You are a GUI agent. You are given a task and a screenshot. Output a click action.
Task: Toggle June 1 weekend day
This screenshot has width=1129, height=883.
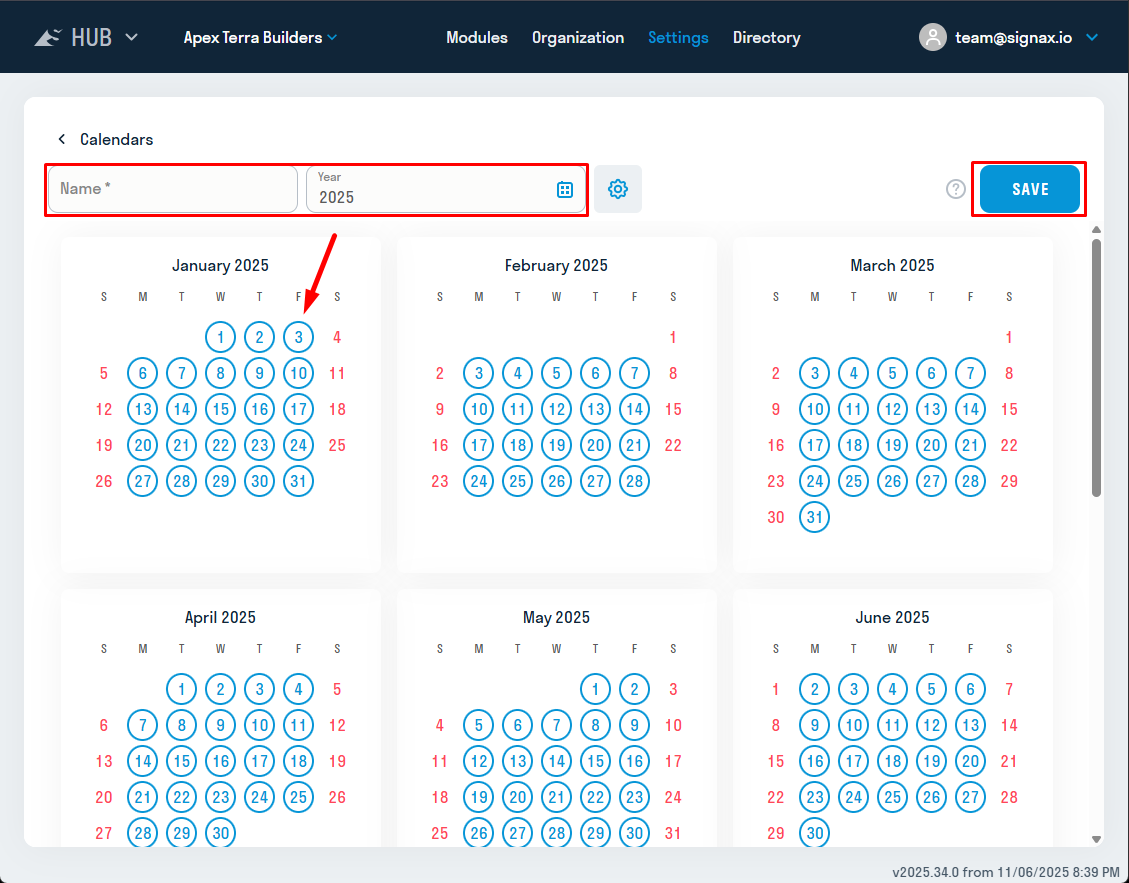[x=775, y=689]
